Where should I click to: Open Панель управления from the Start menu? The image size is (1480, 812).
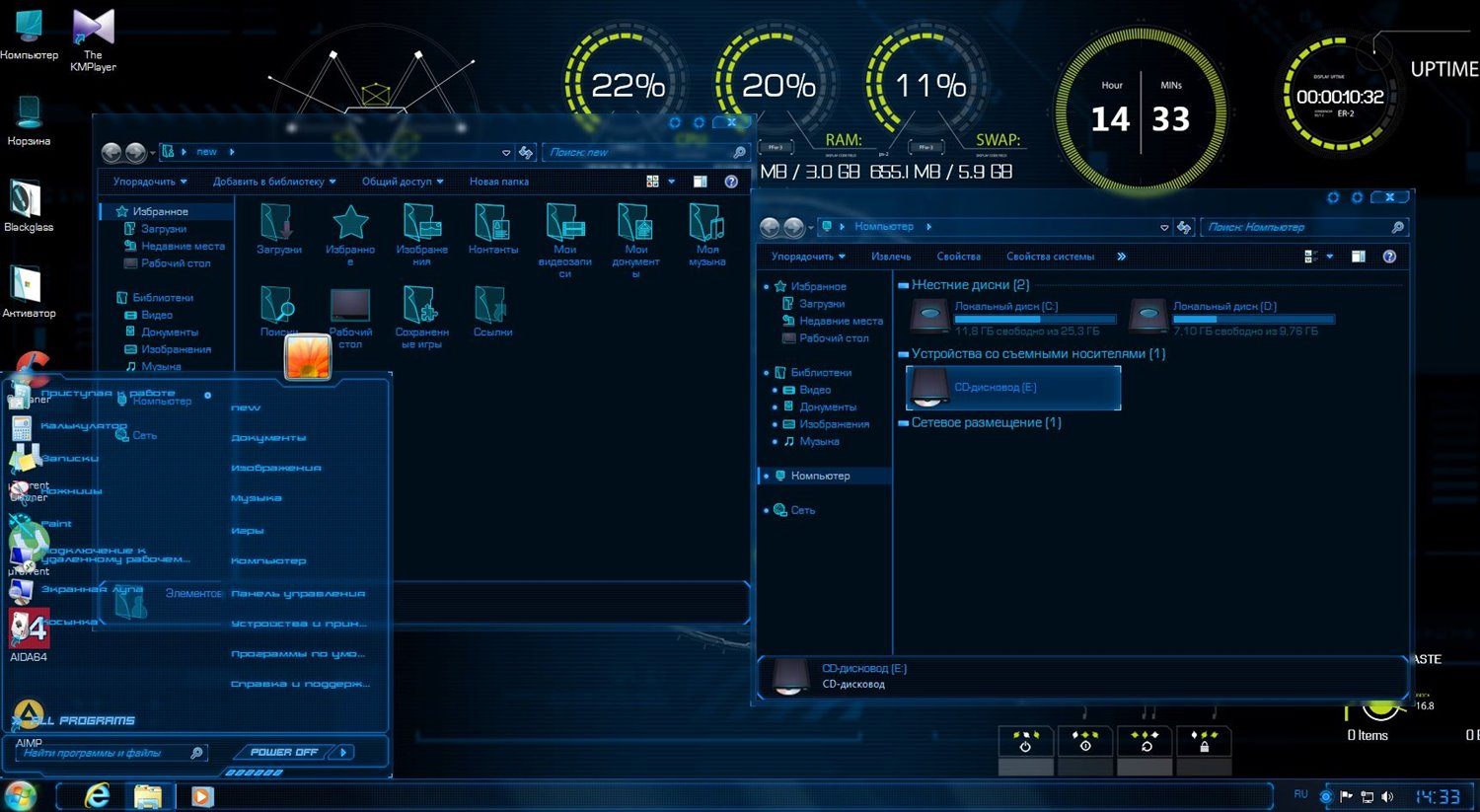(x=298, y=594)
